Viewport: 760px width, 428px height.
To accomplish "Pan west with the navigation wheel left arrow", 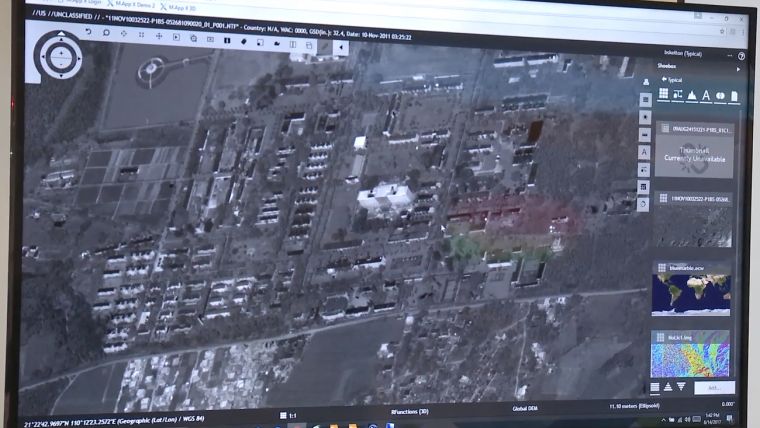I will (x=42, y=56).
